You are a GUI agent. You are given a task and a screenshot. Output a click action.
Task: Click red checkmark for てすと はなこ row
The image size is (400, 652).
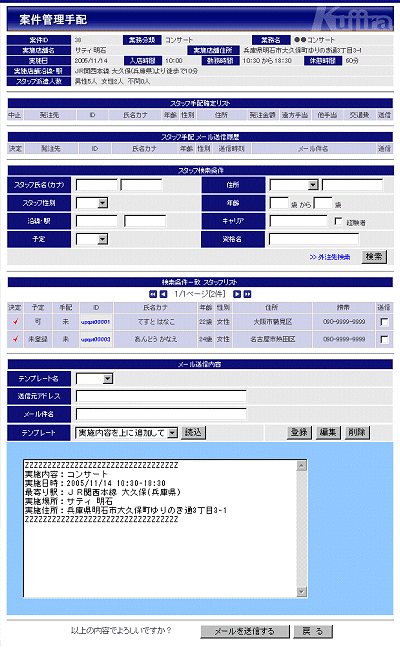click(15, 321)
